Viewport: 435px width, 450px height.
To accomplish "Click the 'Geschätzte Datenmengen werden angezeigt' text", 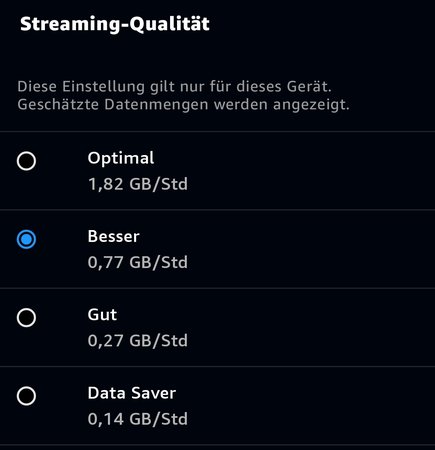I will point(183,105).
